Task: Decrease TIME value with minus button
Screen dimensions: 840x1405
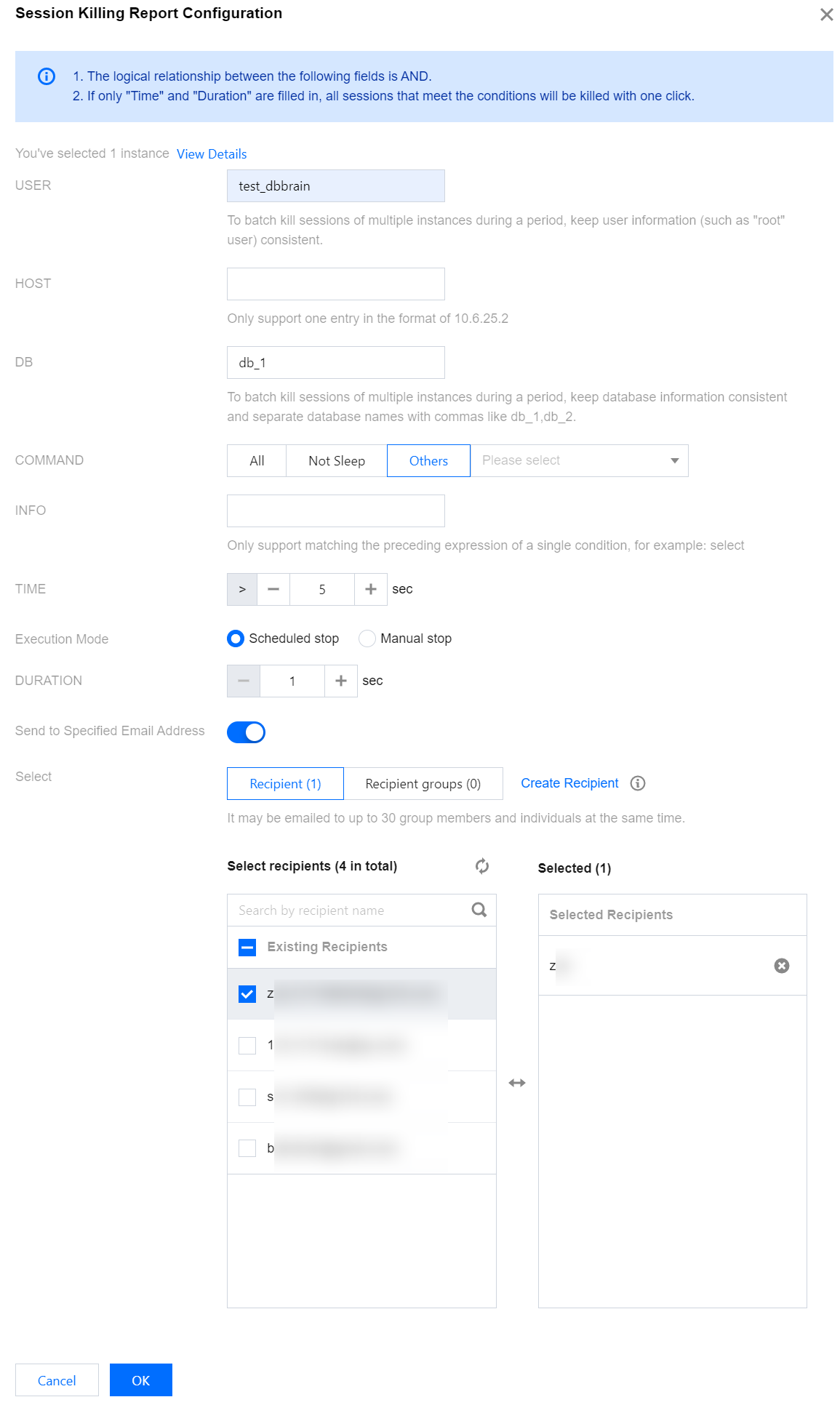Action: point(273,589)
